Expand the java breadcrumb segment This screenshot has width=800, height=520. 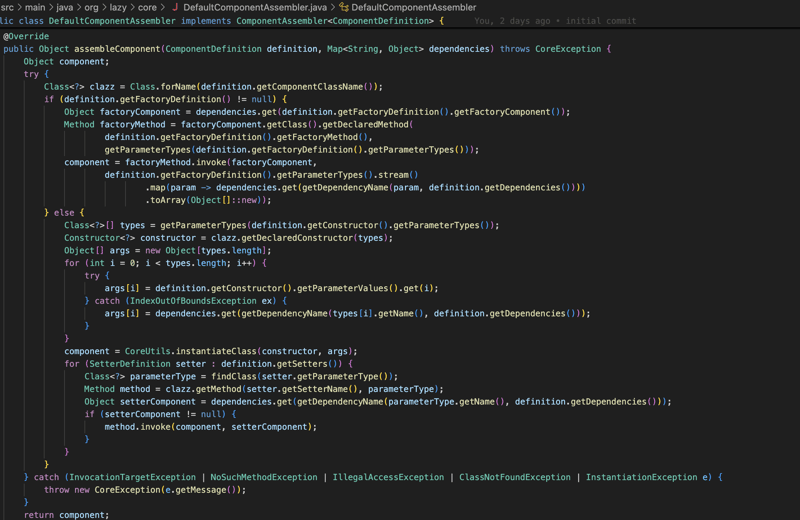click(x=64, y=7)
